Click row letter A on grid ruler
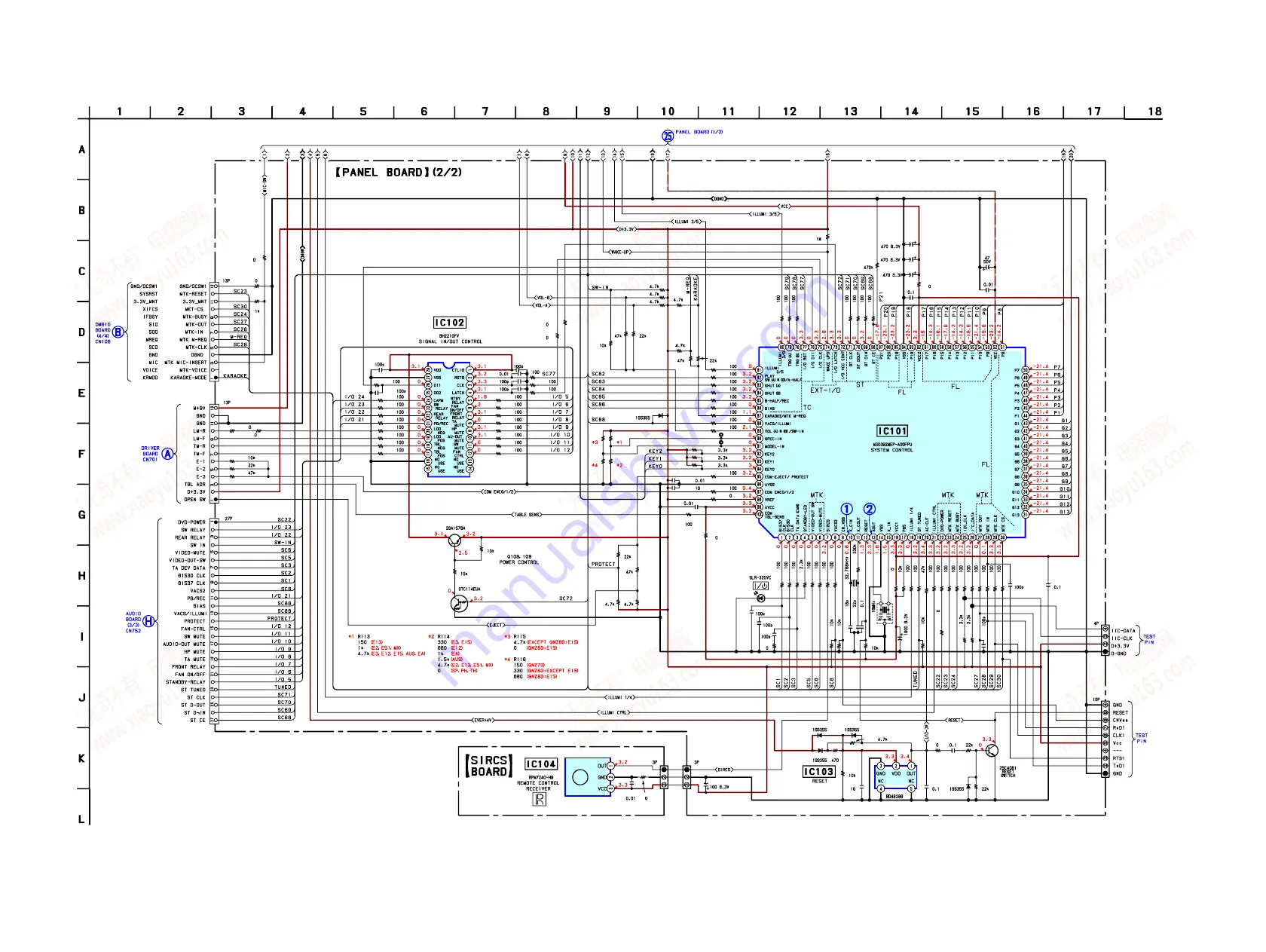Image resolution: width=1266 pixels, height=952 pixels. point(81,150)
